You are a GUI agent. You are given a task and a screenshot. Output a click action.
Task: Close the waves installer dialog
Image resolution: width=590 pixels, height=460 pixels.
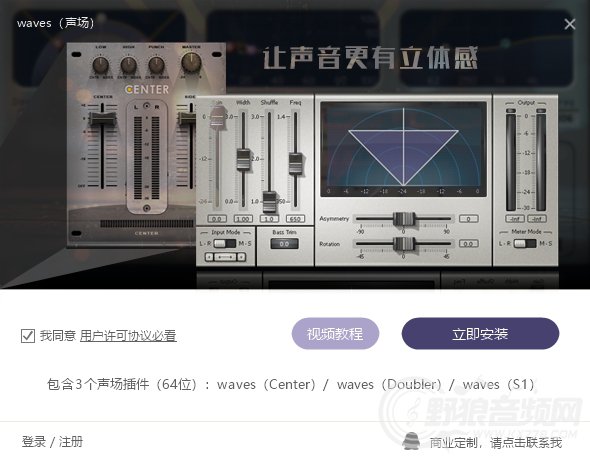click(x=570, y=24)
